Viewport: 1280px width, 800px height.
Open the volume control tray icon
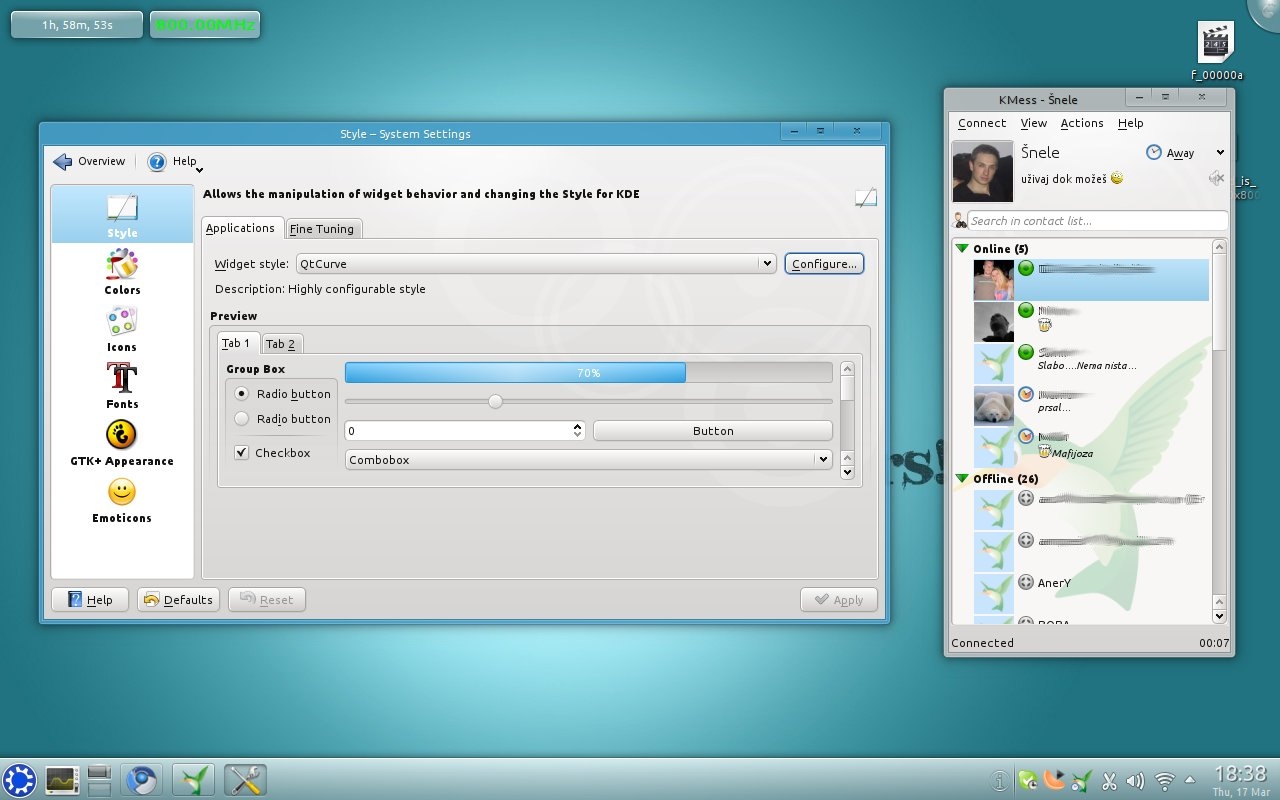tap(1135, 781)
